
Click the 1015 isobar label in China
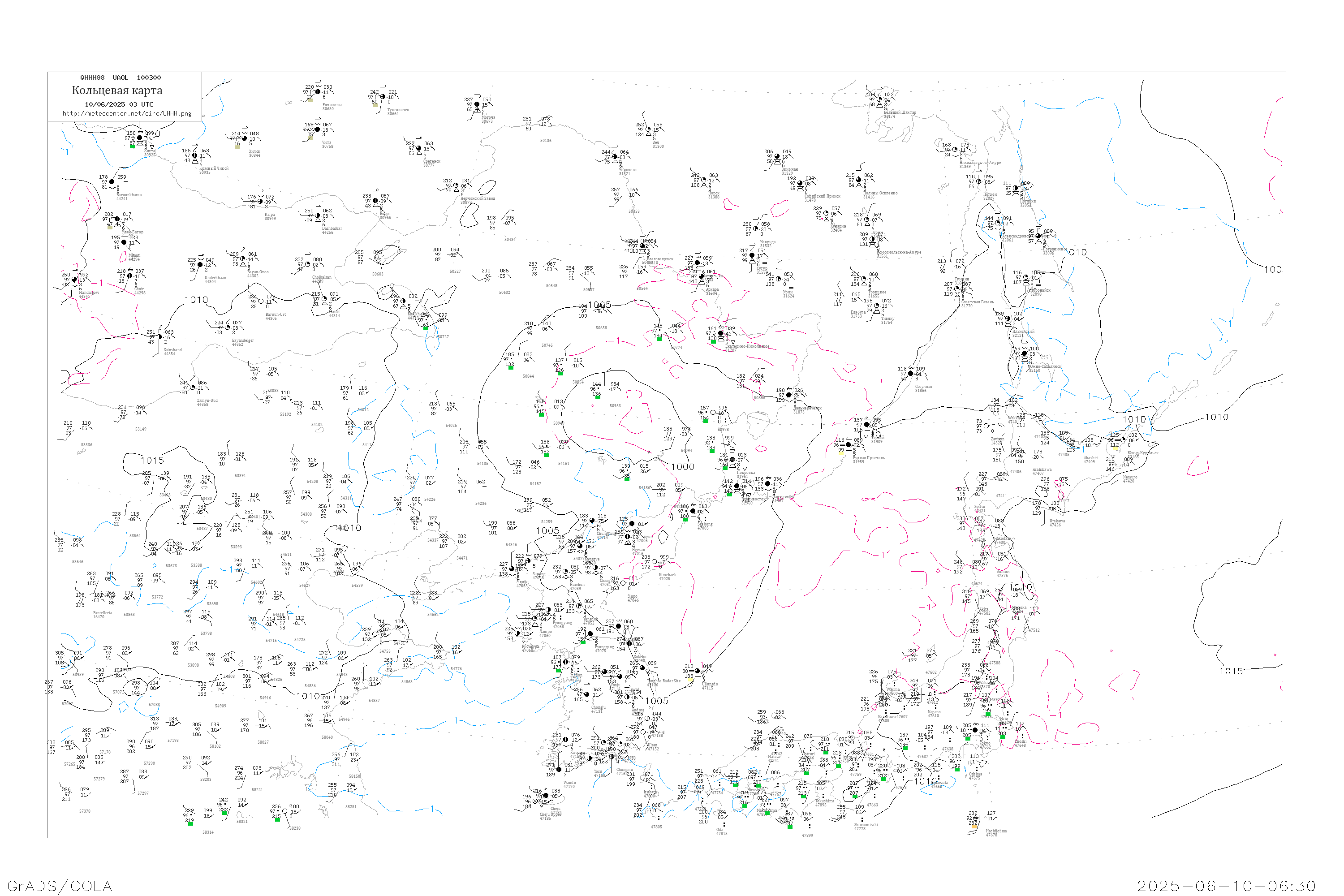pos(152,461)
